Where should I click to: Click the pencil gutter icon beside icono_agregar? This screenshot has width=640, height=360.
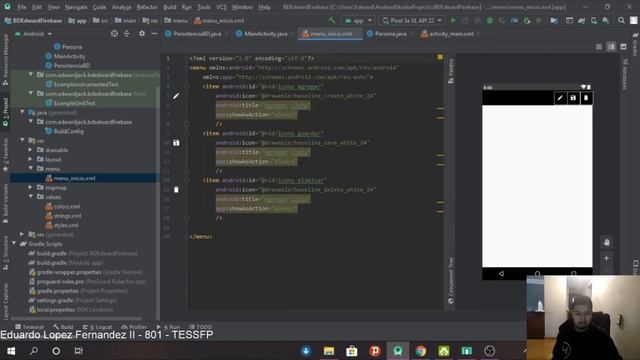tap(176, 96)
